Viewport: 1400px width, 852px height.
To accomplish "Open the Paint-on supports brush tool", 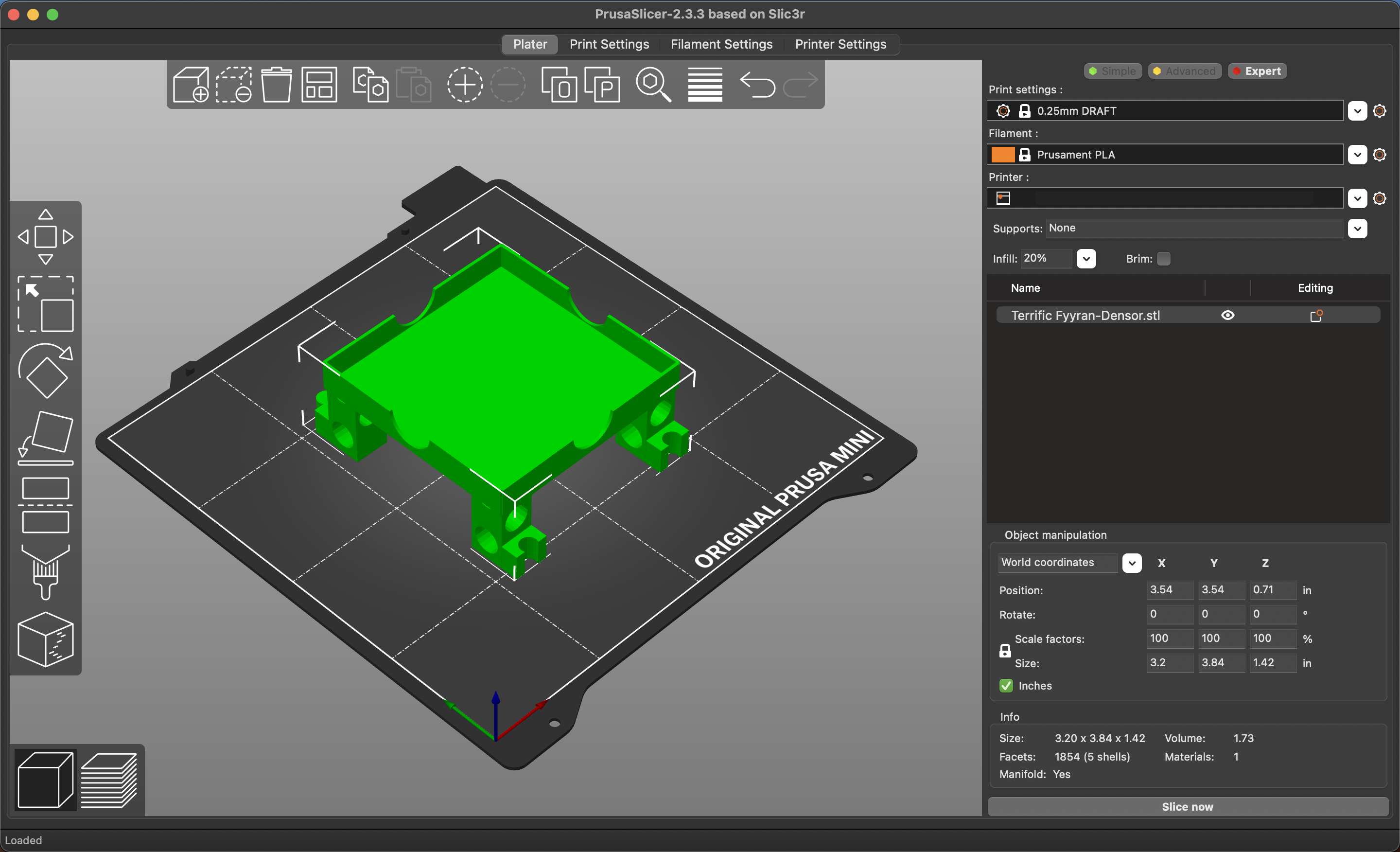I will pos(46,572).
